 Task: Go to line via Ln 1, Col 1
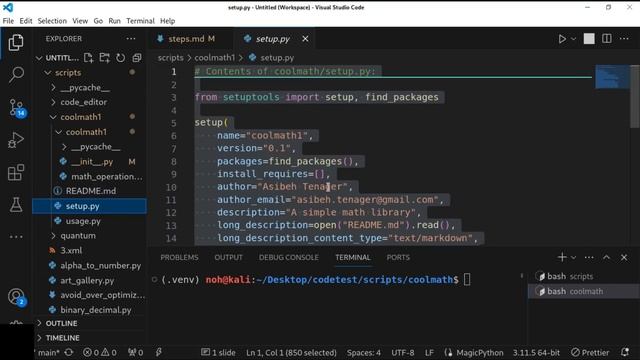point(291,352)
